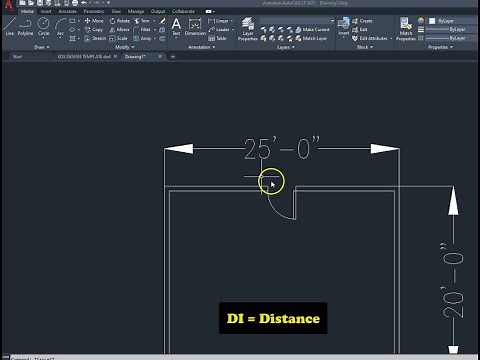
Task: Click the white color swatch ByLayer
Action: [432, 21]
